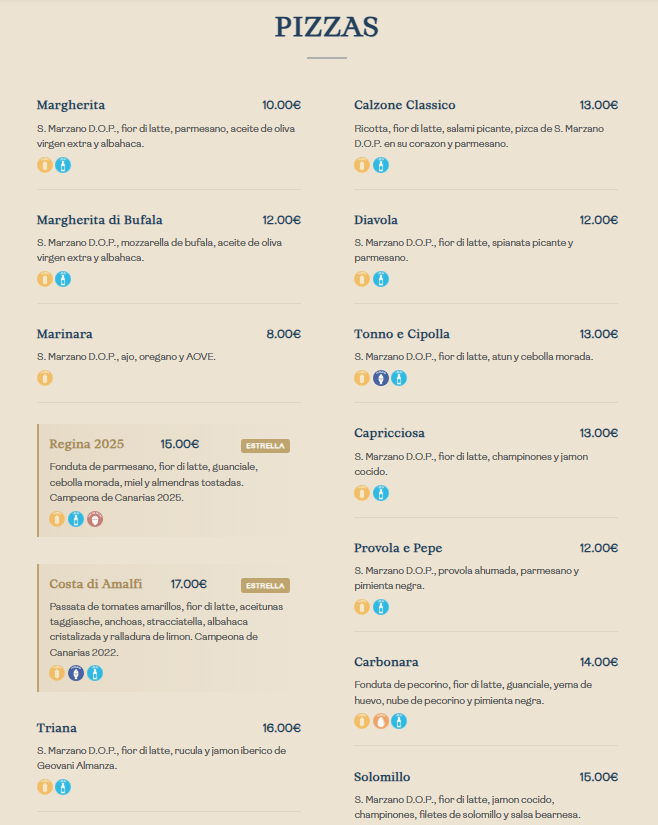The height and width of the screenshot is (825, 658).
Task: Click the Solomillo pizza name
Action: pos(382,777)
